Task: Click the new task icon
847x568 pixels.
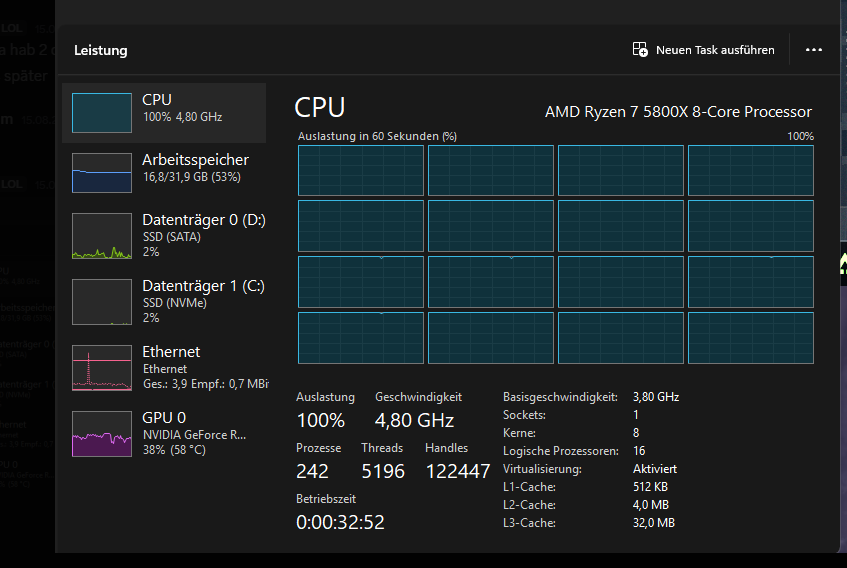Action: click(640, 50)
